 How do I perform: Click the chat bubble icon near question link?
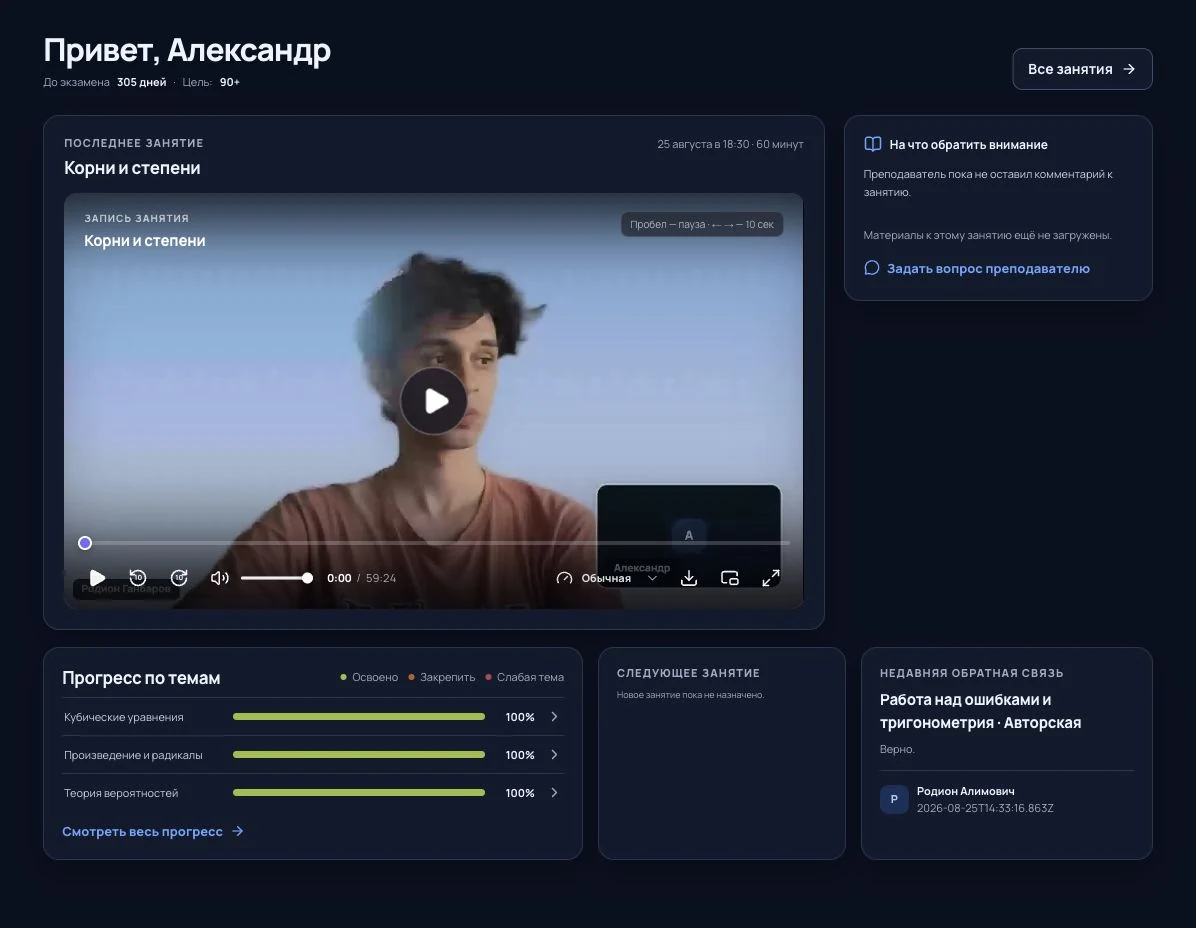click(x=872, y=268)
